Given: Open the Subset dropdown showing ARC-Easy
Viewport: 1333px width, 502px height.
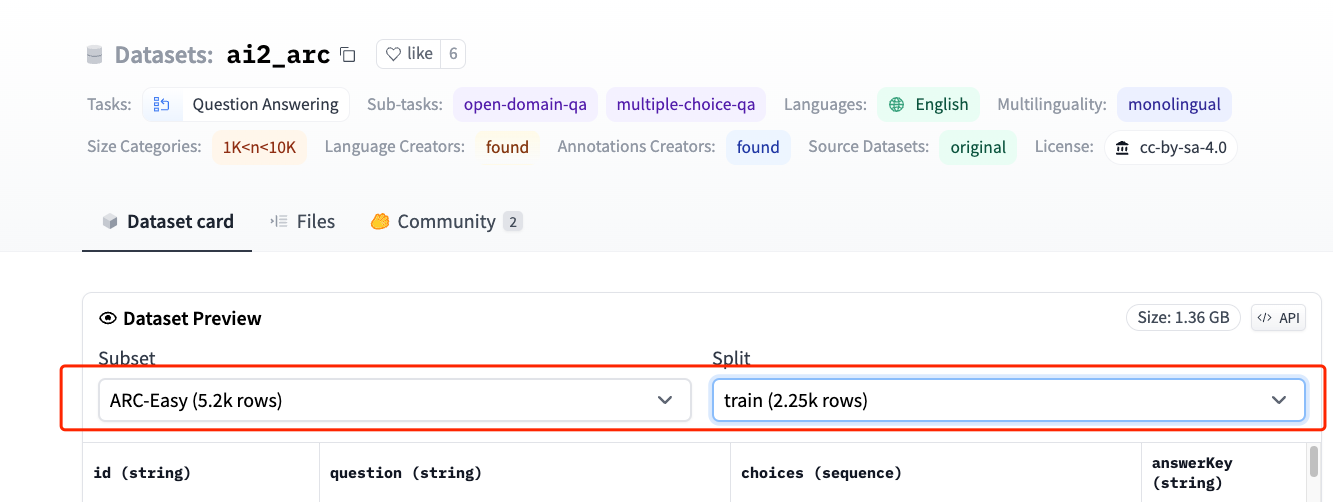Looking at the screenshot, I should (395, 400).
